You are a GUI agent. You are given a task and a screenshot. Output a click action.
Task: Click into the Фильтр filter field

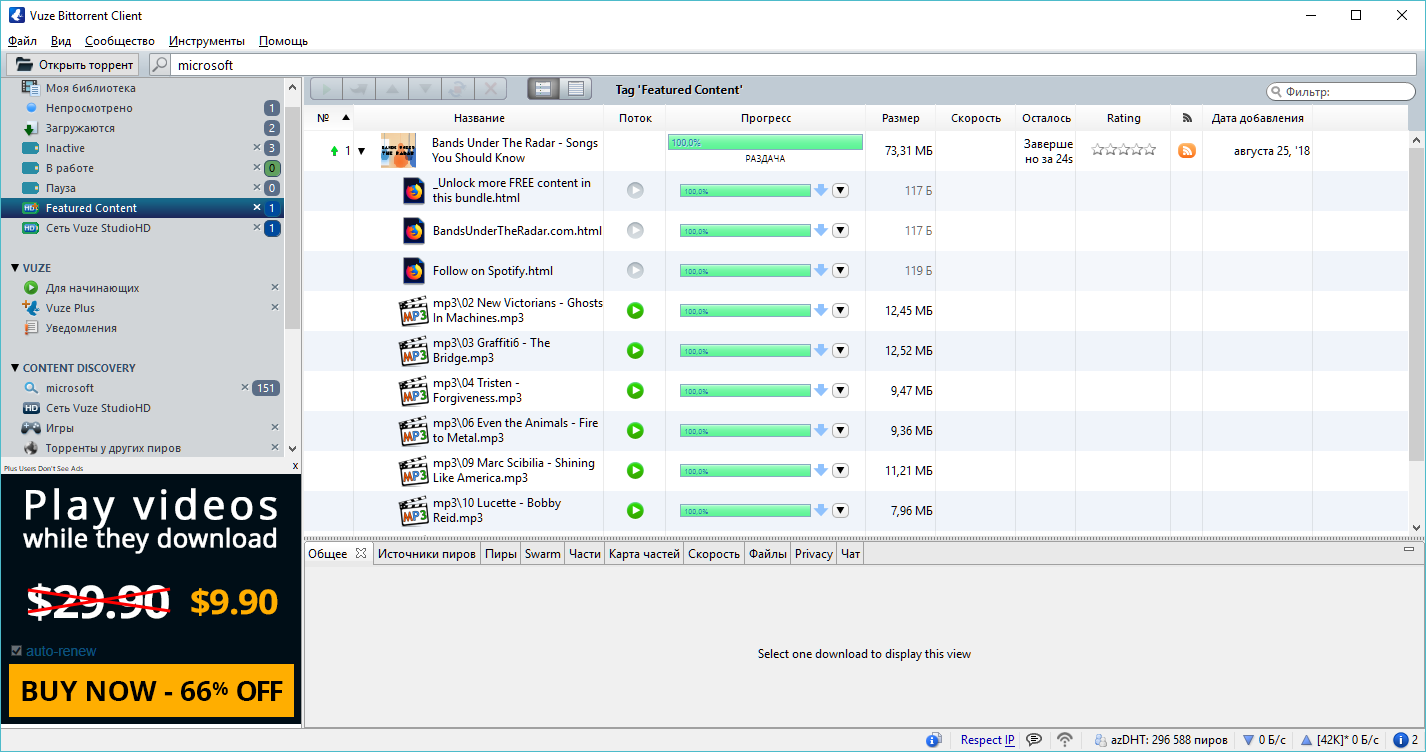1347,92
